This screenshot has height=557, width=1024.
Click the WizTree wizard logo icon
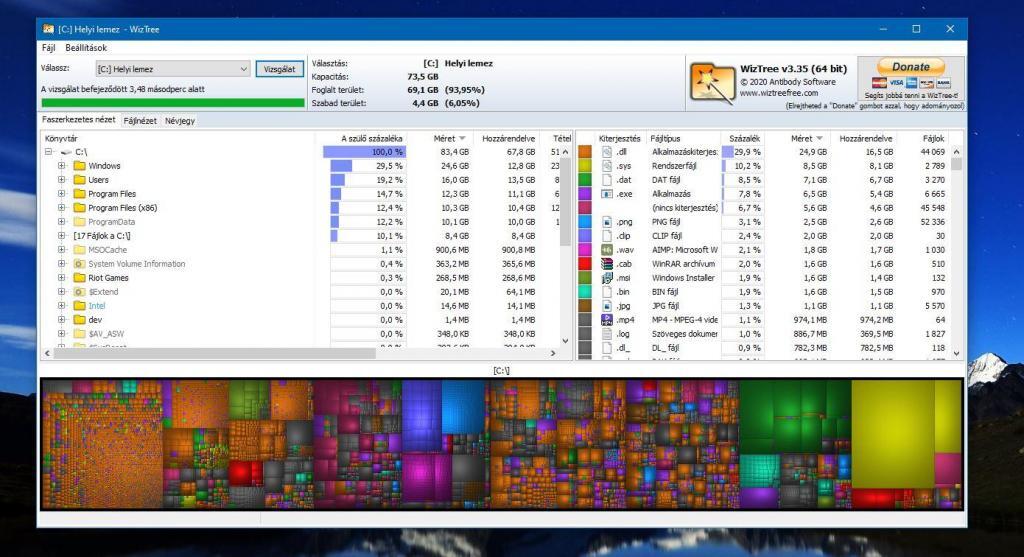pos(712,81)
